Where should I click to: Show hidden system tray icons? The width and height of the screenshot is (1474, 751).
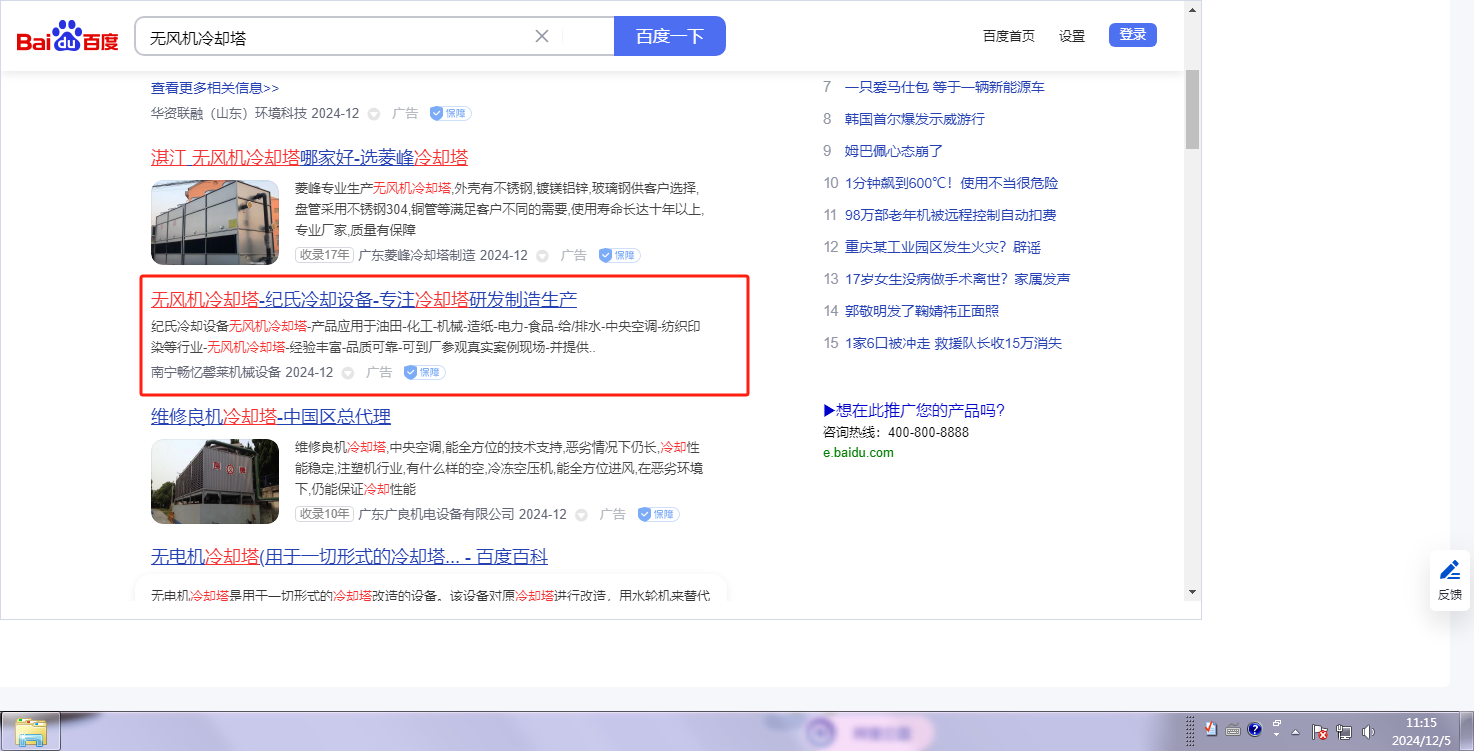[1296, 731]
